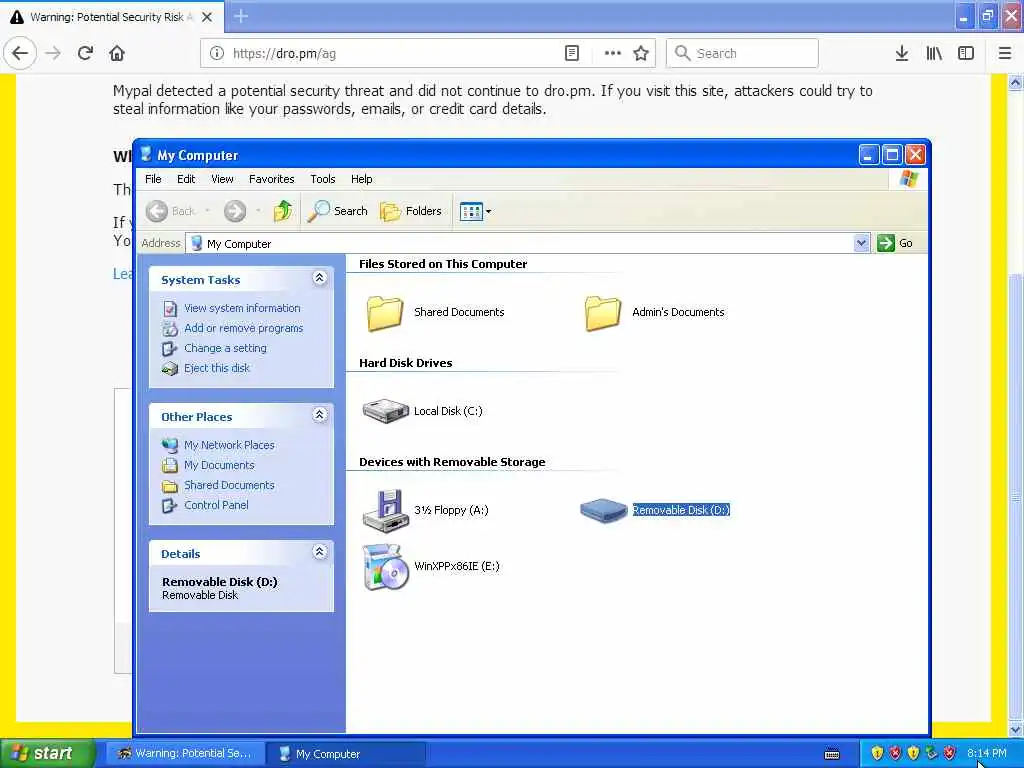Select the WinXPPx86IE (E:) CD drive icon
Viewport: 1024px width, 768px height.
(x=385, y=566)
